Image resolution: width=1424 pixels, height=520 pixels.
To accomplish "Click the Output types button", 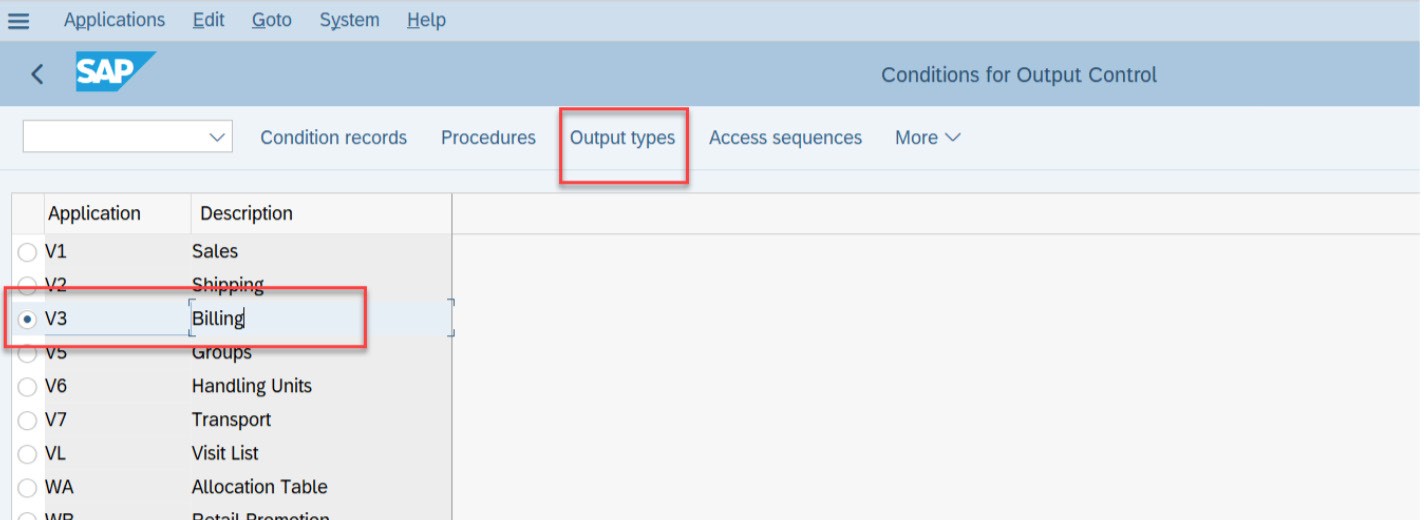I will point(622,138).
